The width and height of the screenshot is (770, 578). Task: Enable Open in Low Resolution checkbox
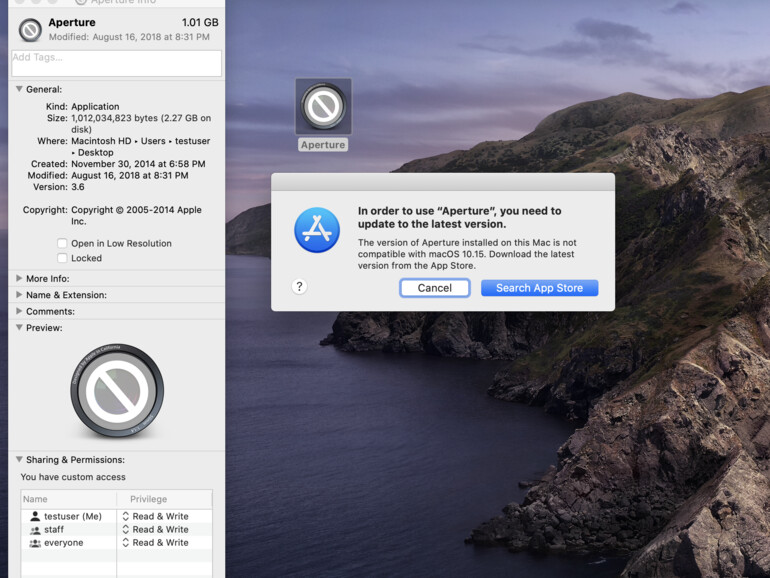coord(62,244)
